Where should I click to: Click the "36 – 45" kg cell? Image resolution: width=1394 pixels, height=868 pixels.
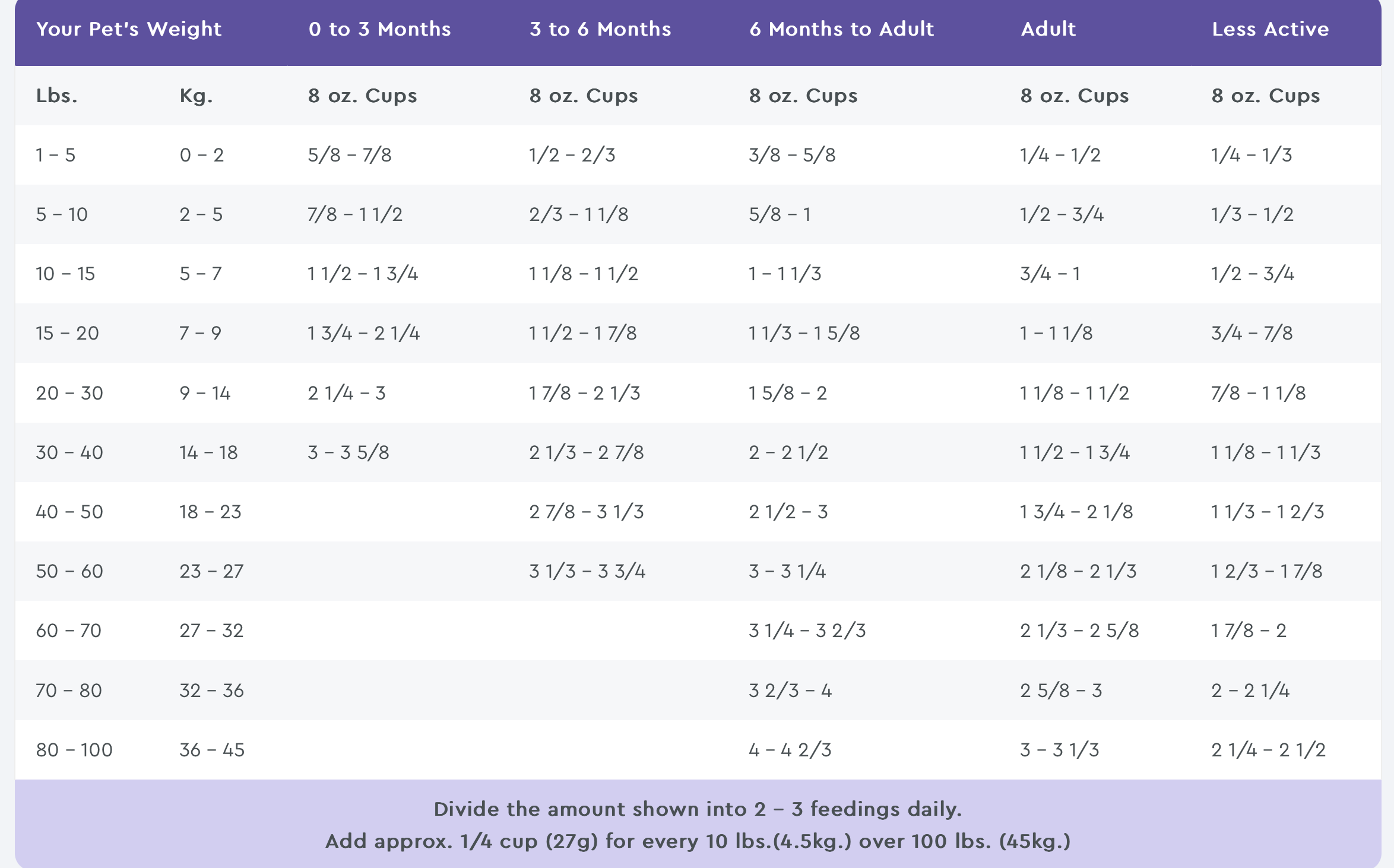click(212, 750)
